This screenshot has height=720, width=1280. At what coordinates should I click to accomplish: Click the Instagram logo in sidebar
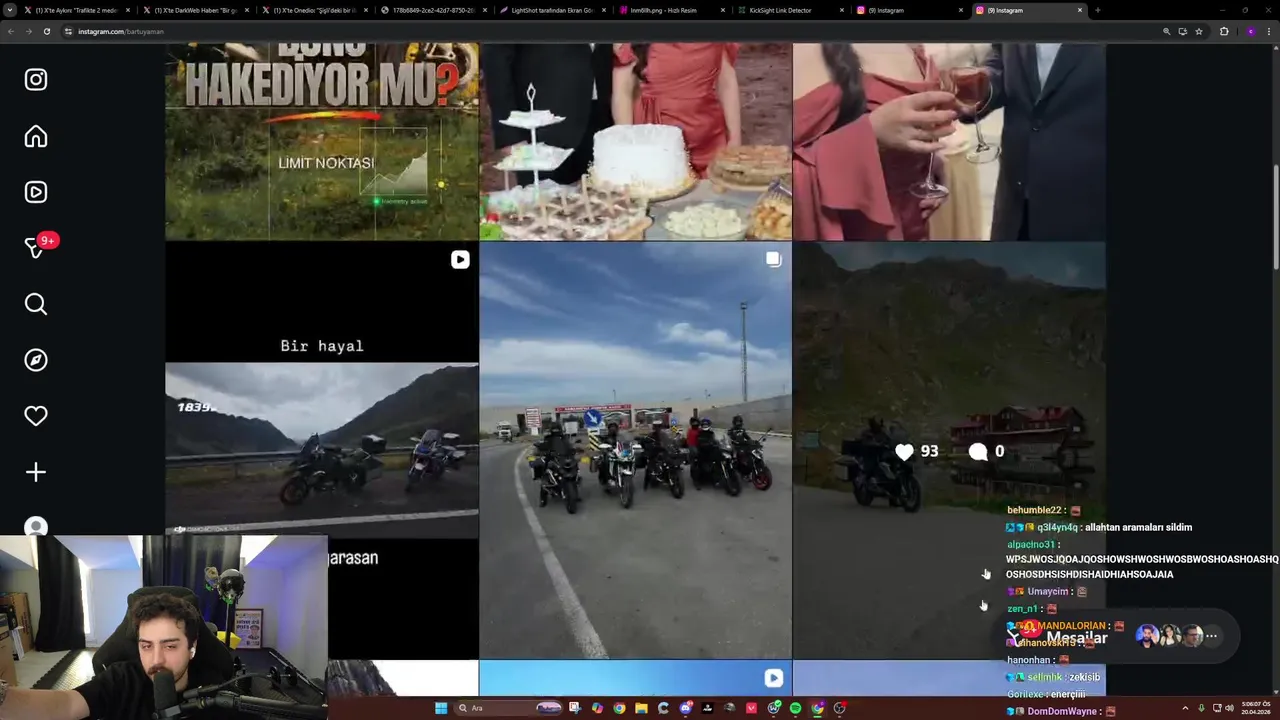point(36,79)
